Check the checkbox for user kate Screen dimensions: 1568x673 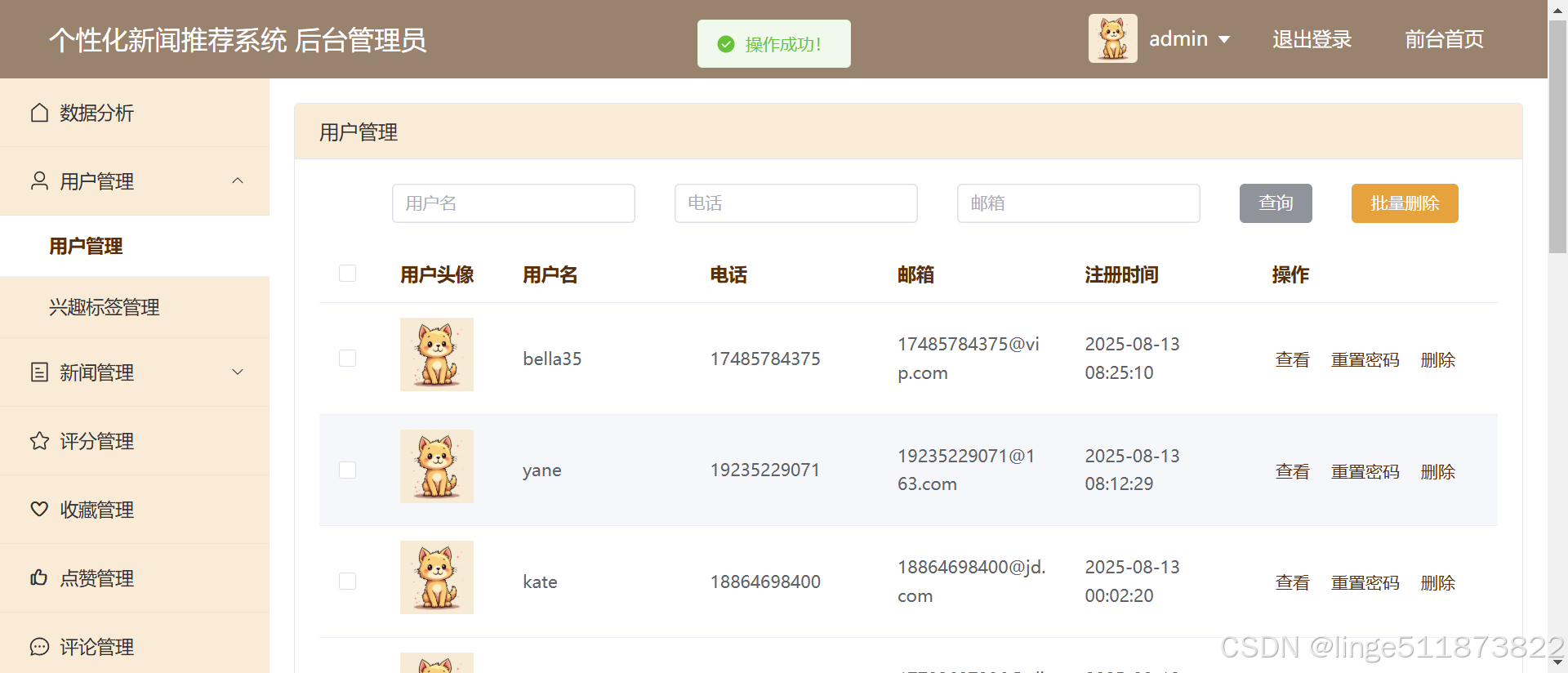pyautogui.click(x=347, y=581)
